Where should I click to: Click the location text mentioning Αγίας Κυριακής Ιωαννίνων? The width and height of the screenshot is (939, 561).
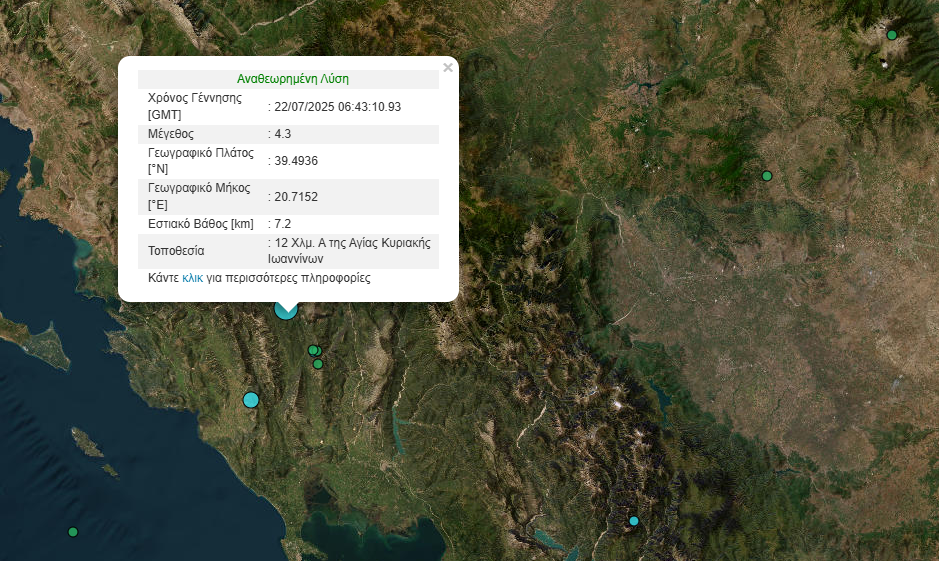pos(352,250)
